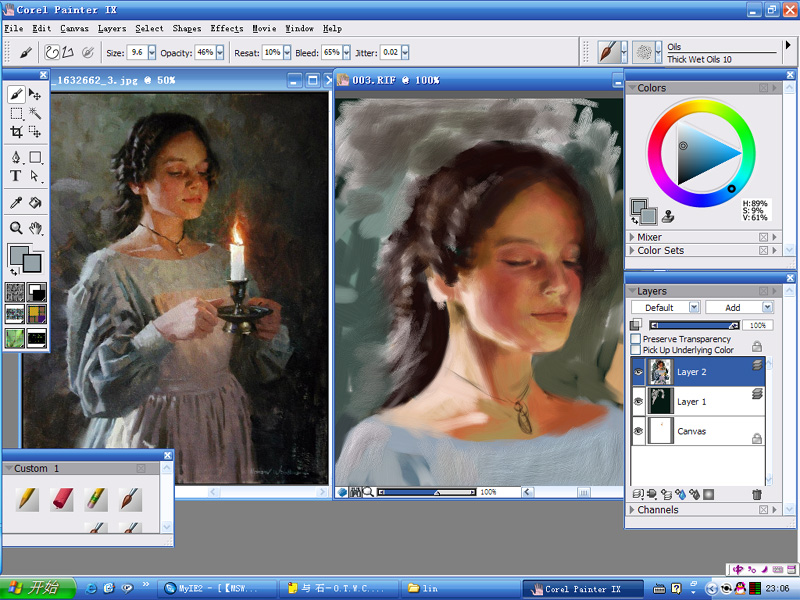The image size is (800, 600).
Task: Select the Layer Adjuster tool
Action: [35, 94]
